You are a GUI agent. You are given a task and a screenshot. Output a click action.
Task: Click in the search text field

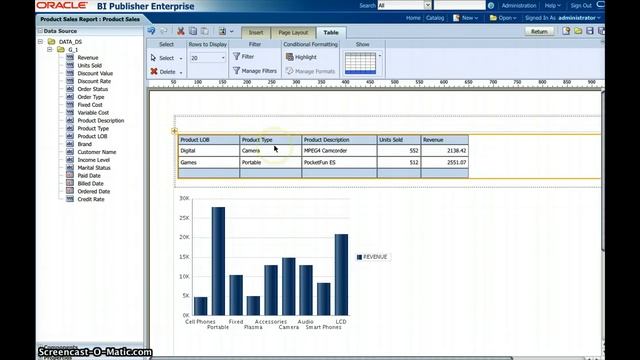click(x=460, y=5)
